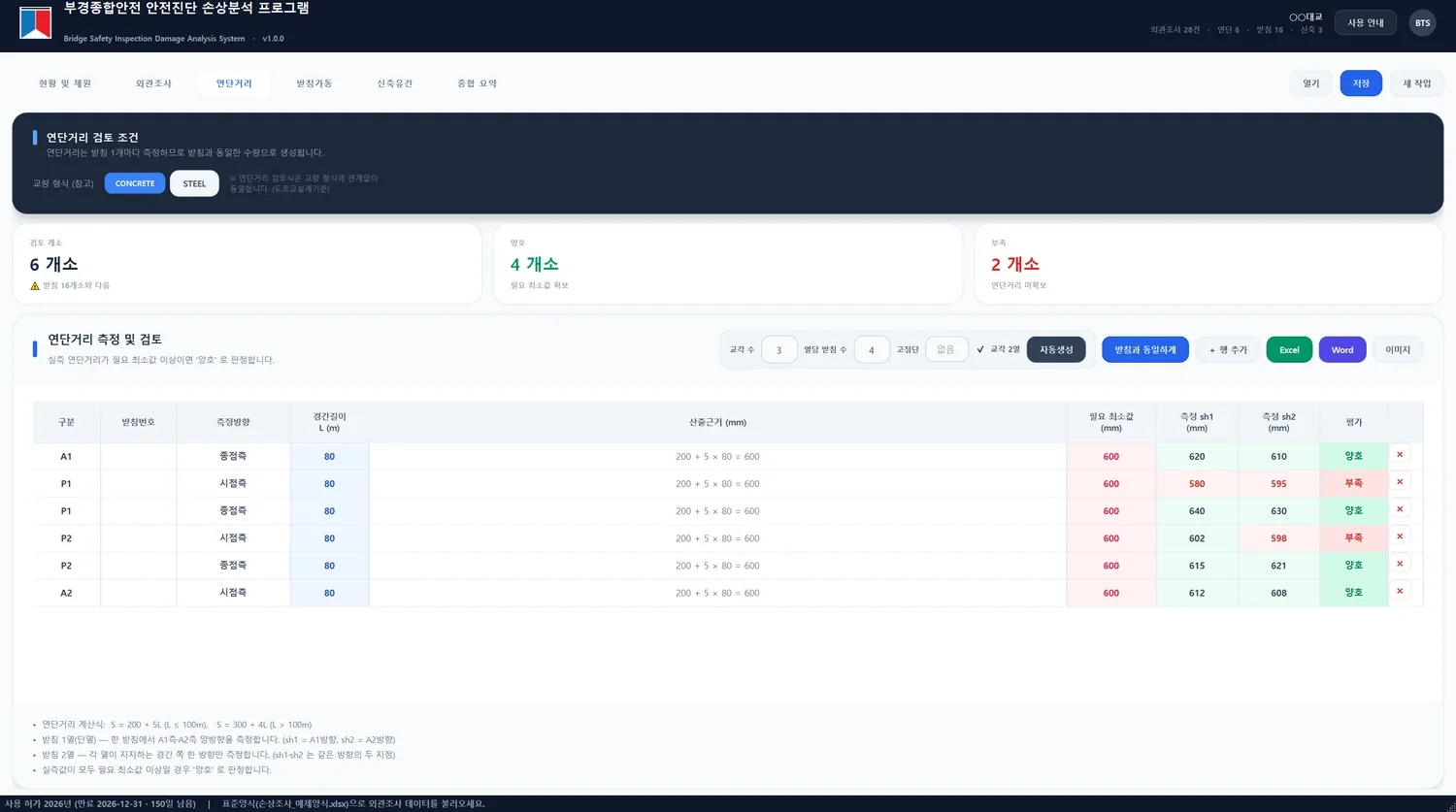Click the 교각 수 number field
This screenshot has height=812, width=1456.
778,350
